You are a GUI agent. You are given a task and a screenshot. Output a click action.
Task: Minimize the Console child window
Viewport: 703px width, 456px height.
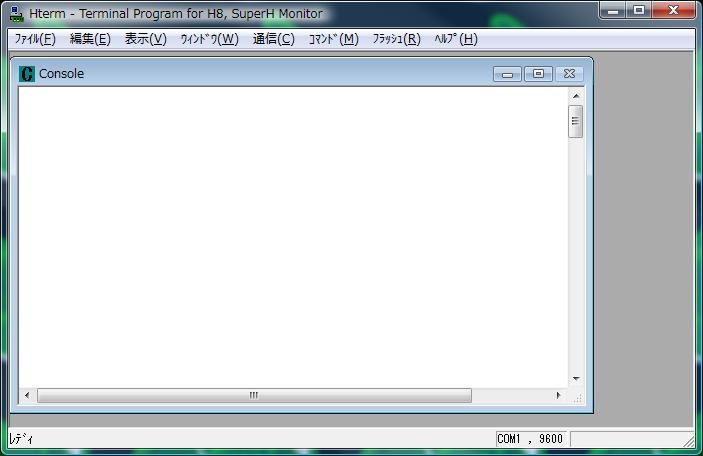508,74
